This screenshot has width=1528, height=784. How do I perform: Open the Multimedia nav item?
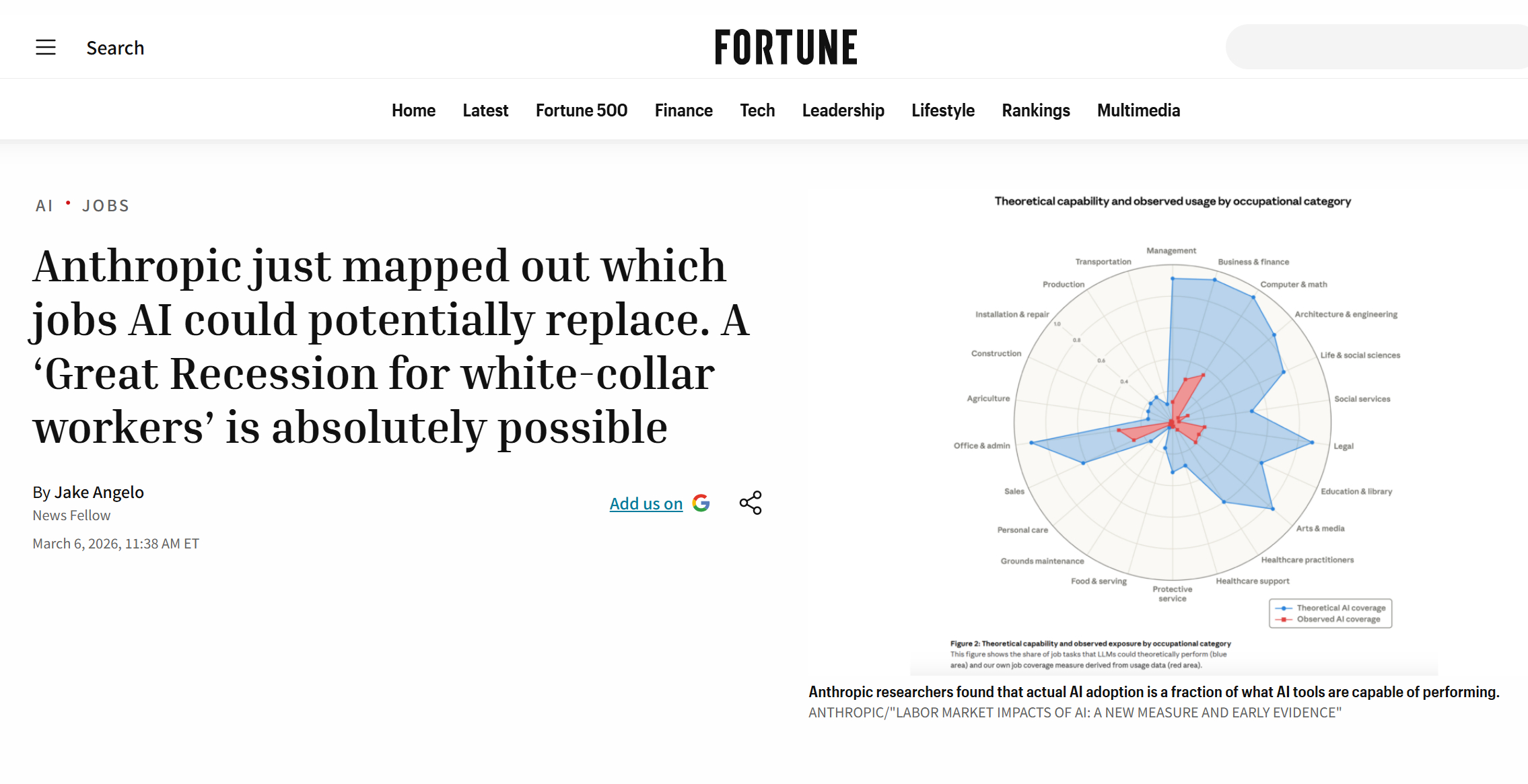(x=1138, y=110)
